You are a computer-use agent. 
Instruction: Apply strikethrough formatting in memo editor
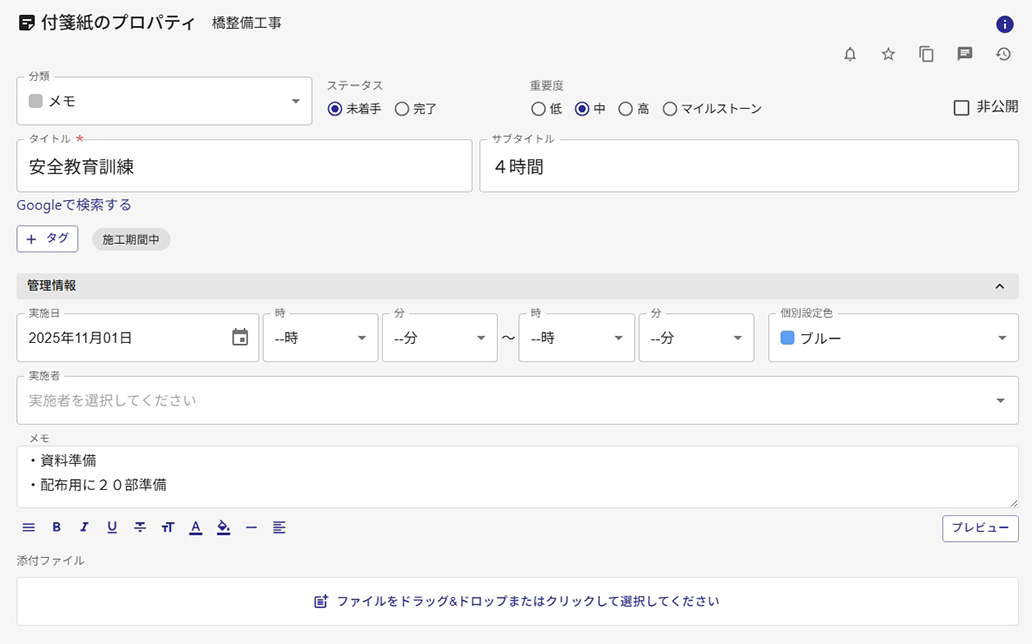(x=140, y=527)
